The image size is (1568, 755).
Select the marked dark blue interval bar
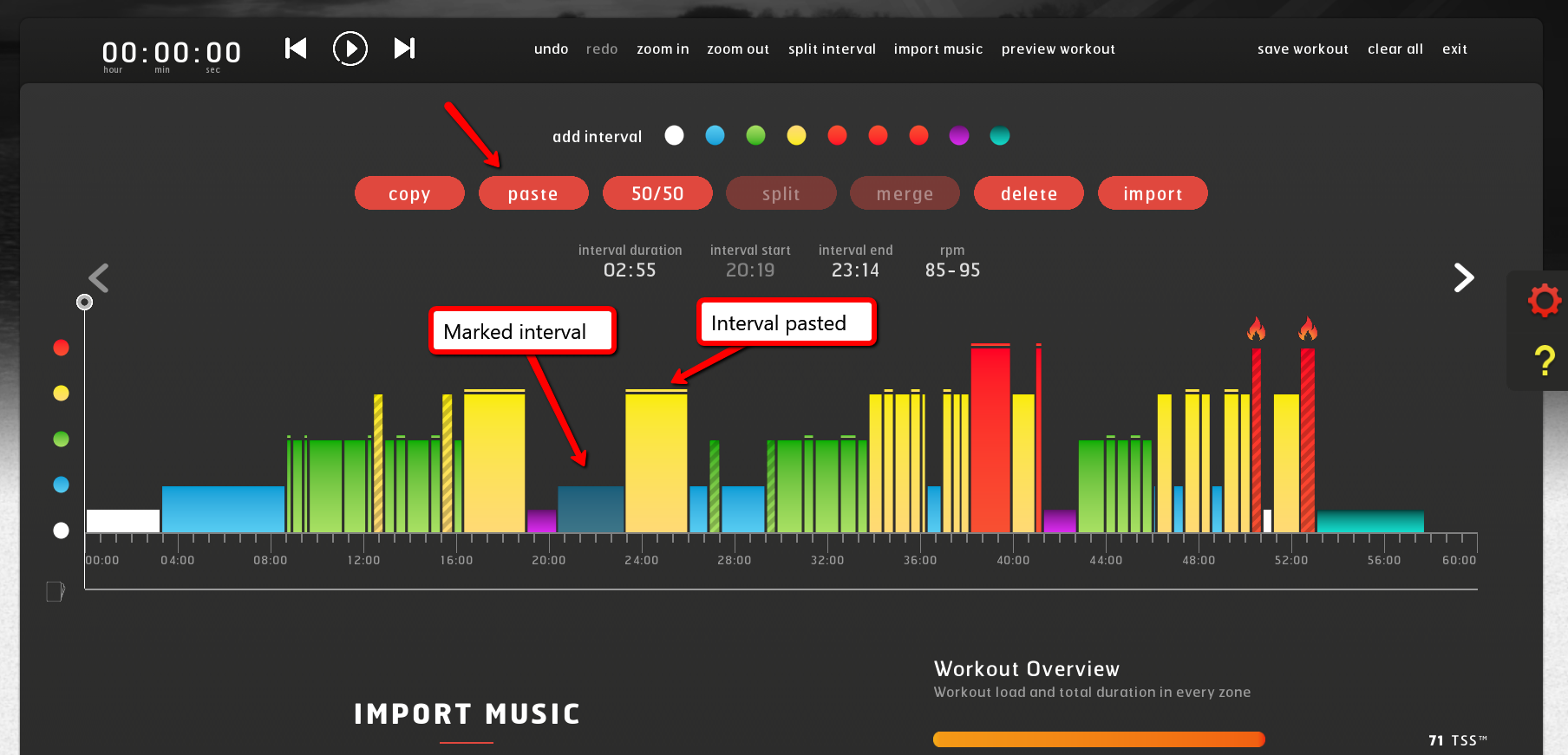[590, 509]
